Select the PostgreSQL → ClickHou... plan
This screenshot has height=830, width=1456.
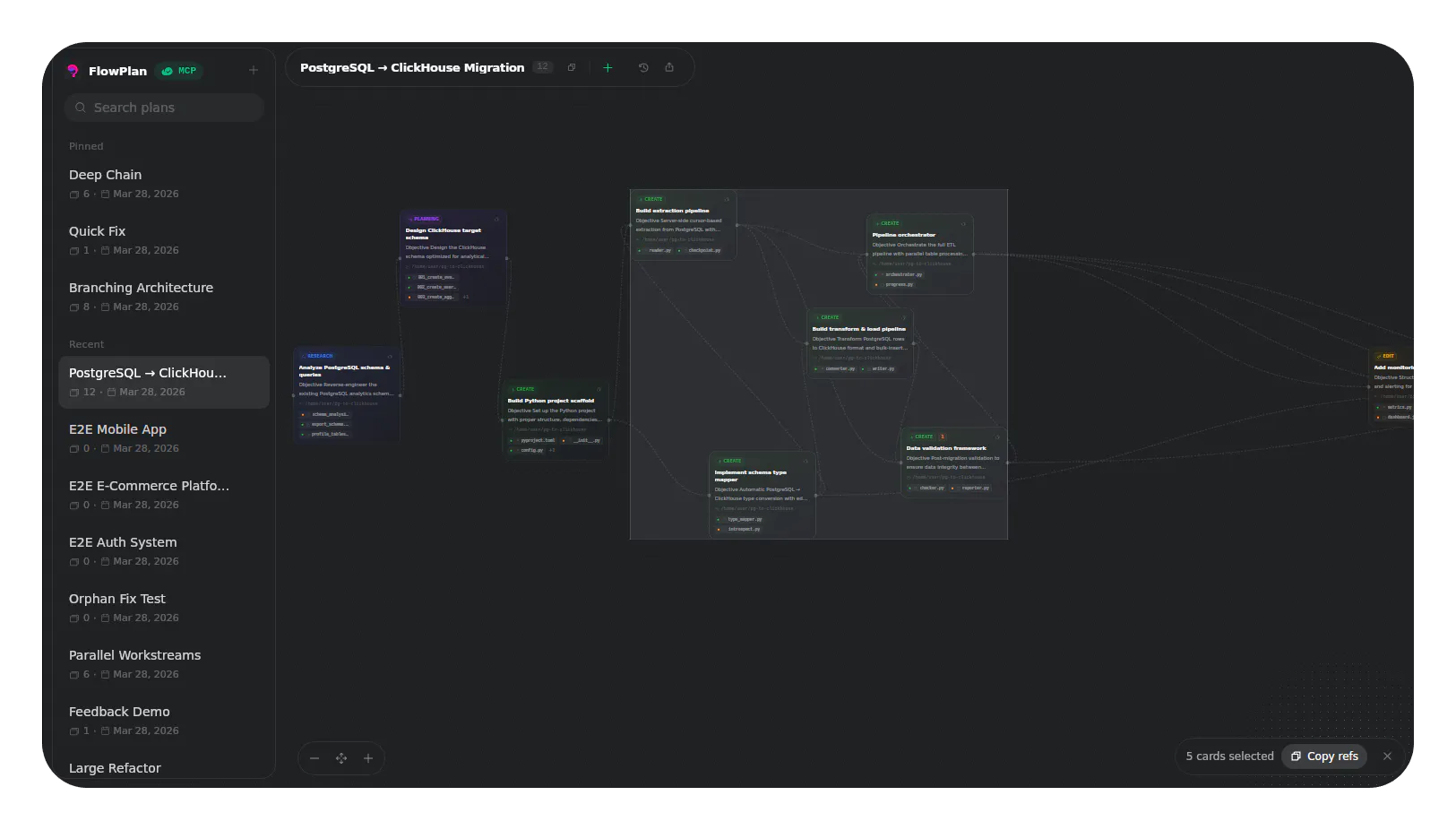coord(164,382)
